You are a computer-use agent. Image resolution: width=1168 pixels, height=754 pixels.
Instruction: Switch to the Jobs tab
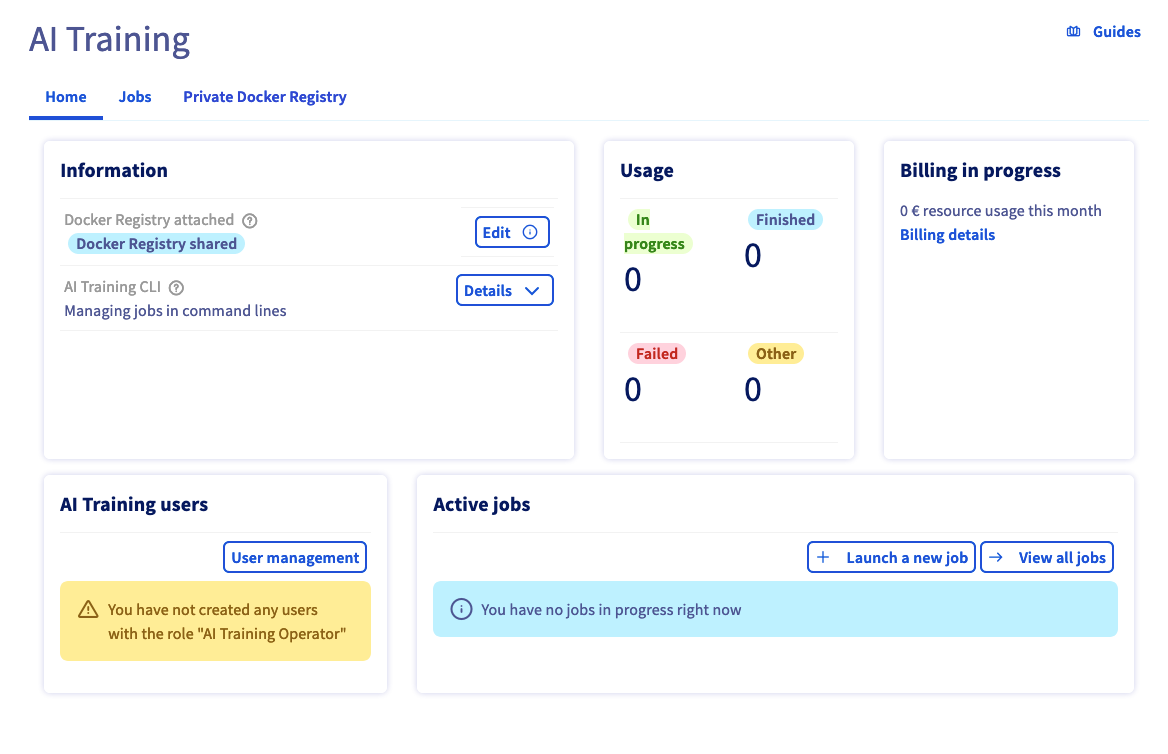point(135,97)
